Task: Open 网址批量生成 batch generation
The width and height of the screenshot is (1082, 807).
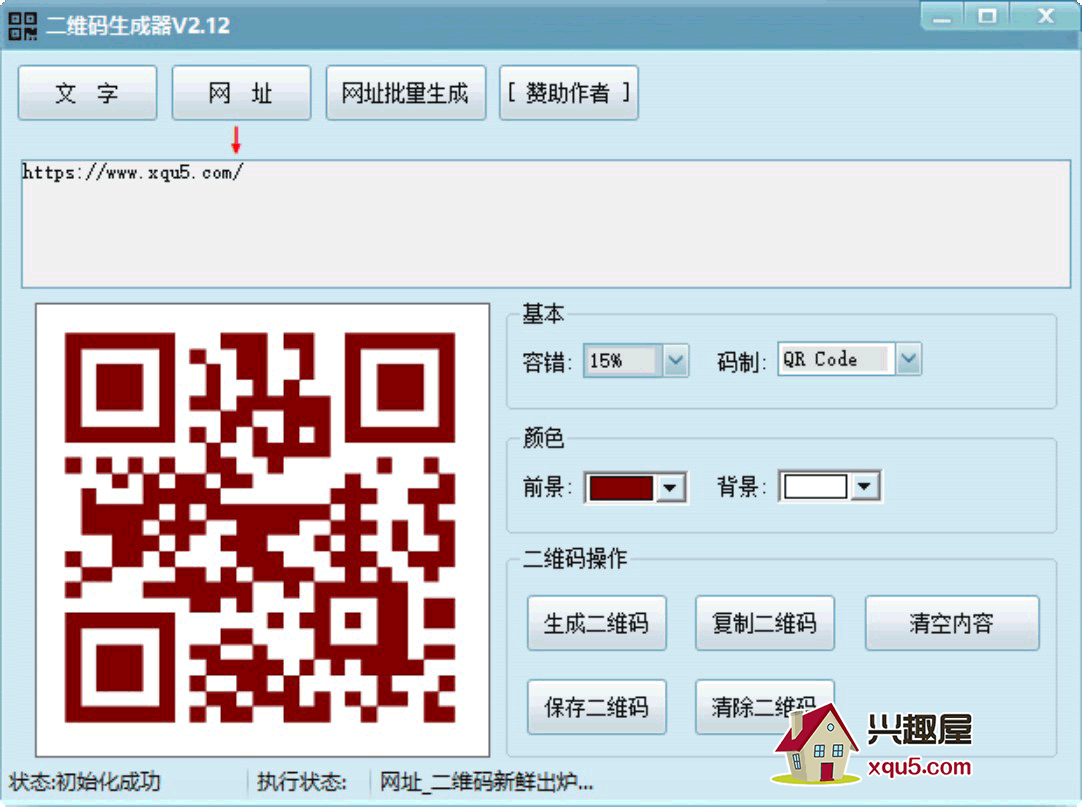Action: pos(406,93)
